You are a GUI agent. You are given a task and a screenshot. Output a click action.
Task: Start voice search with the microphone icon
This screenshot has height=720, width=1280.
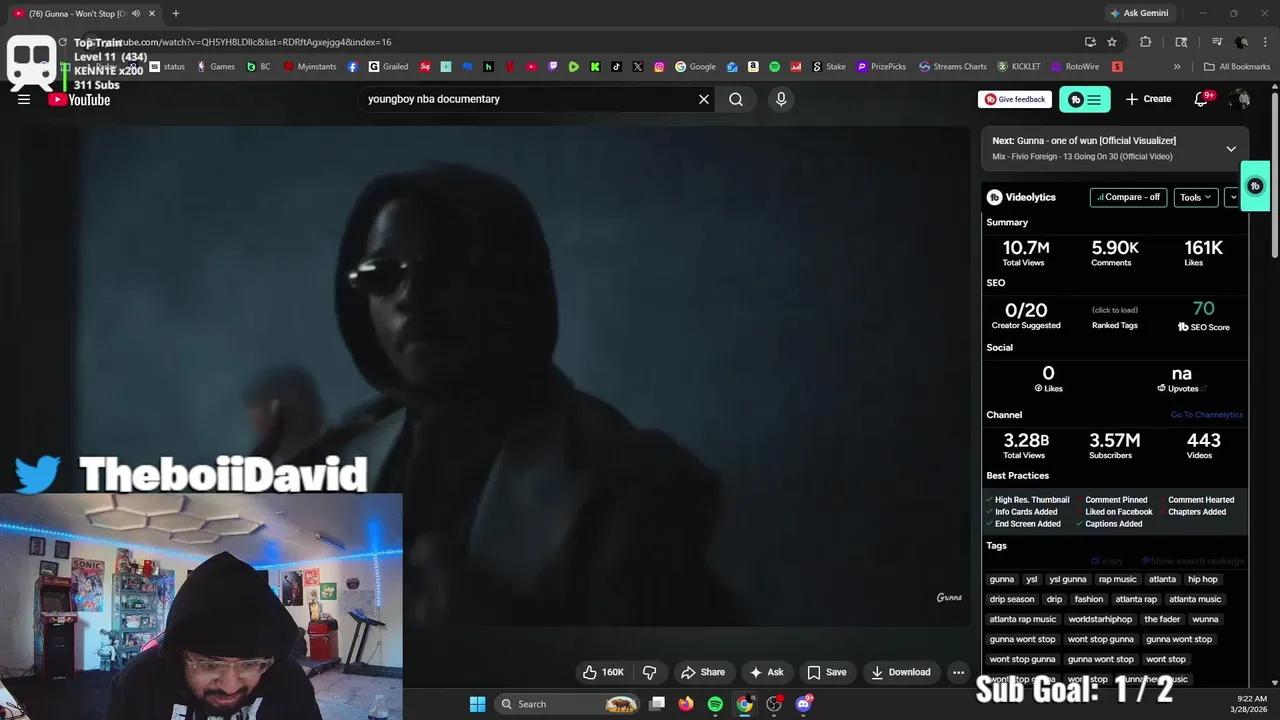click(781, 99)
